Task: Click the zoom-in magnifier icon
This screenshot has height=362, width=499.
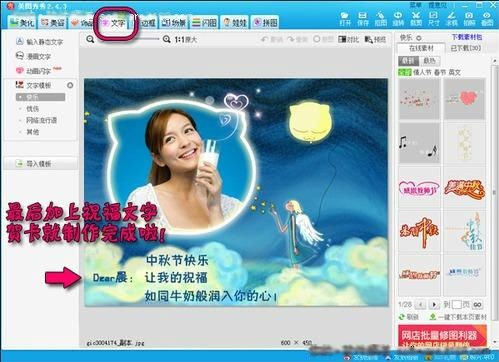Action: (166, 39)
